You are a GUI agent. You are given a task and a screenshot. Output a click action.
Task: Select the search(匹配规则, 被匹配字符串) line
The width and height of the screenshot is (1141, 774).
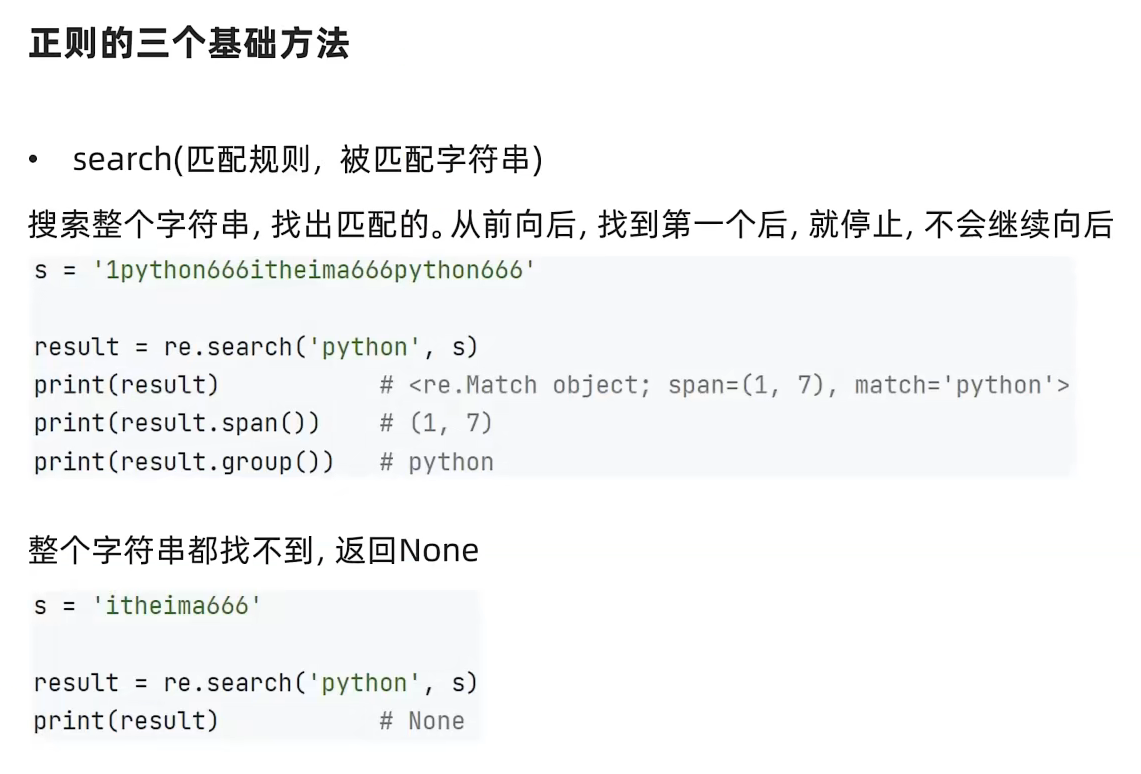click(307, 160)
